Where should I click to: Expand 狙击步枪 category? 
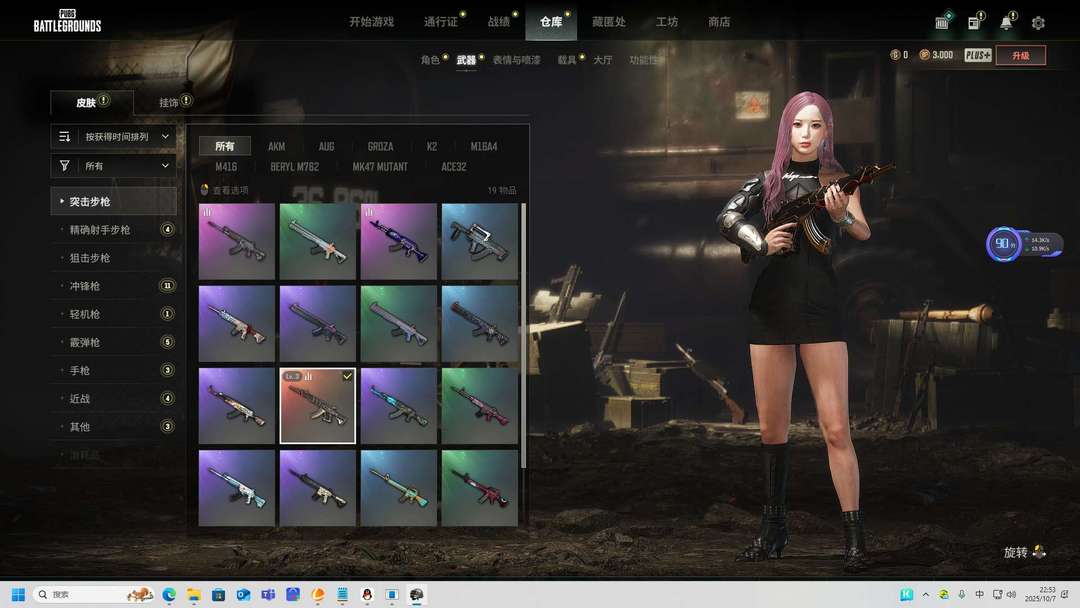[114, 258]
